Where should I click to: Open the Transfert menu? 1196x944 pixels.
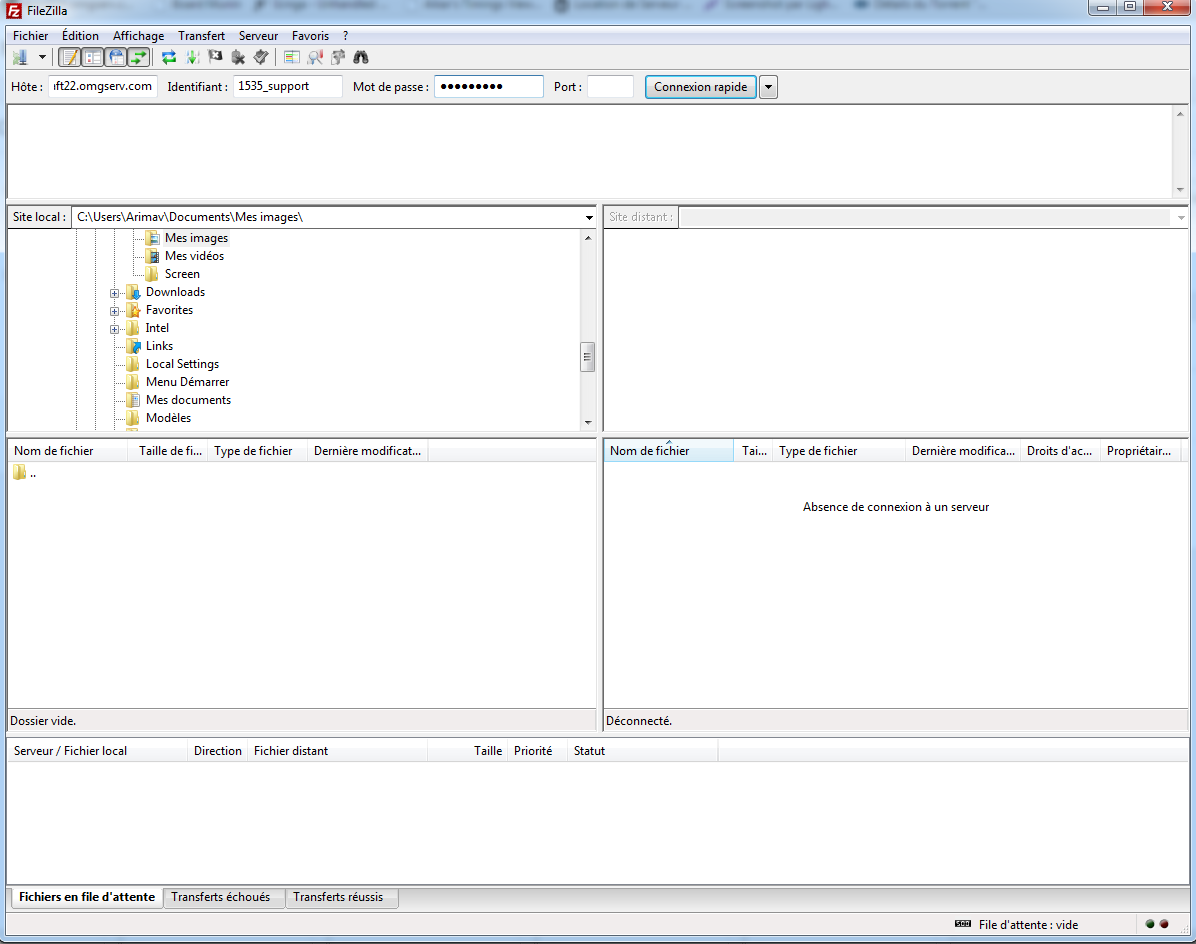coord(201,36)
